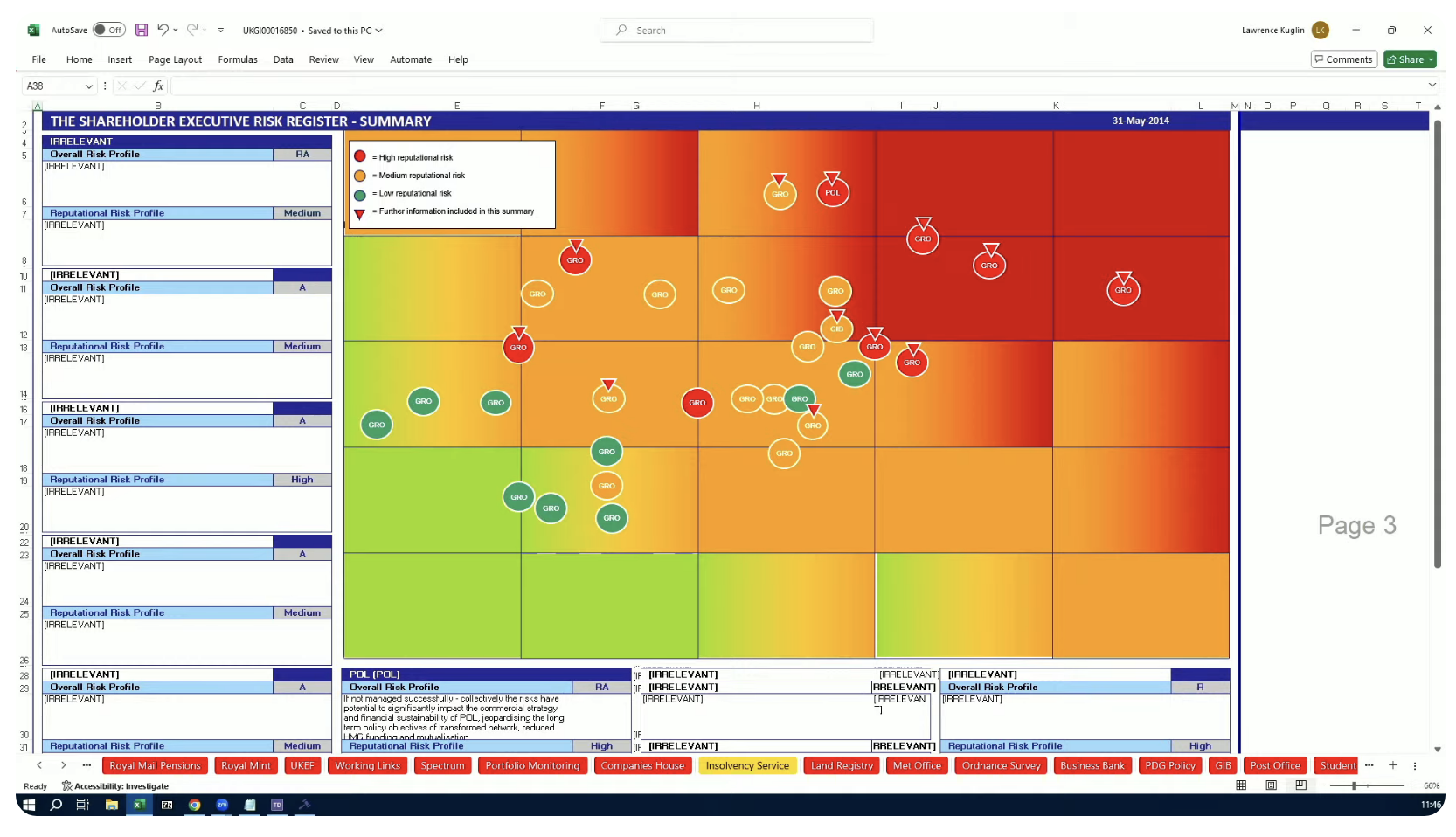Open the Post Office sheet tab

[1275, 765]
